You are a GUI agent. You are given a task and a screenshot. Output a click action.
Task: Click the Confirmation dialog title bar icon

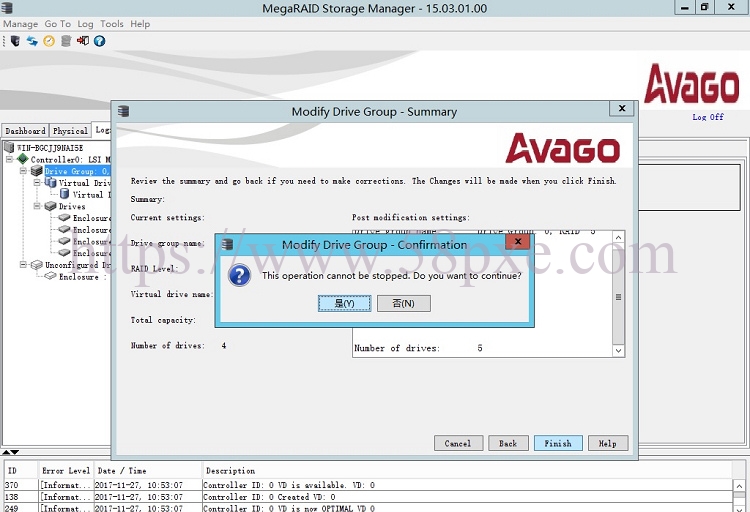[x=228, y=245]
